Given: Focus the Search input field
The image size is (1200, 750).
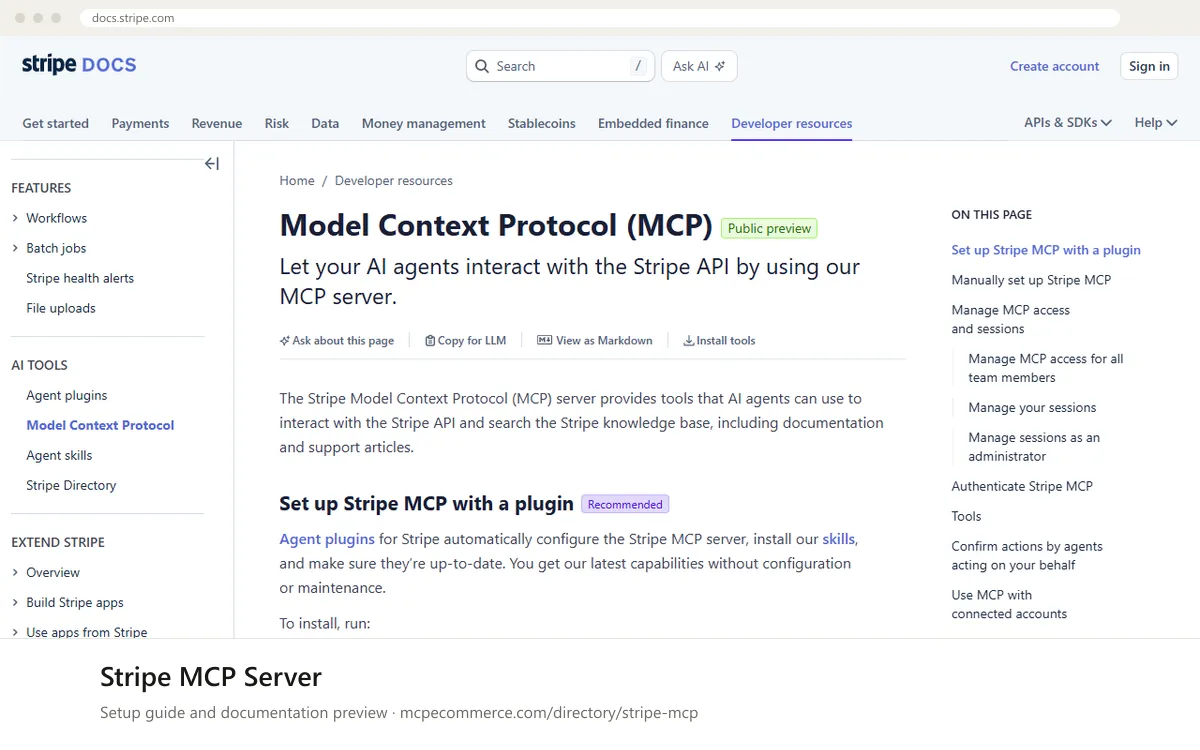Looking at the screenshot, I should [x=560, y=66].
